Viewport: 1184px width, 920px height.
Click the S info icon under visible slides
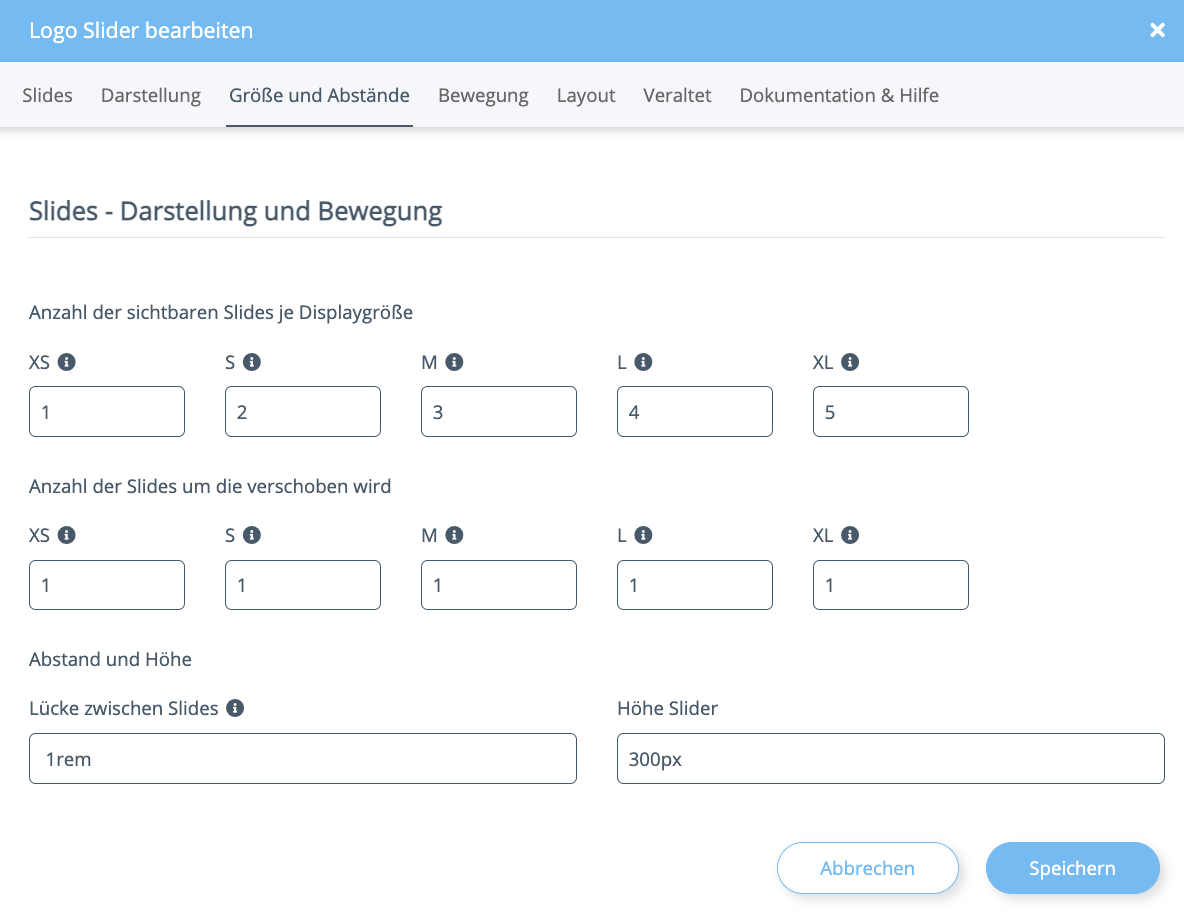(252, 362)
